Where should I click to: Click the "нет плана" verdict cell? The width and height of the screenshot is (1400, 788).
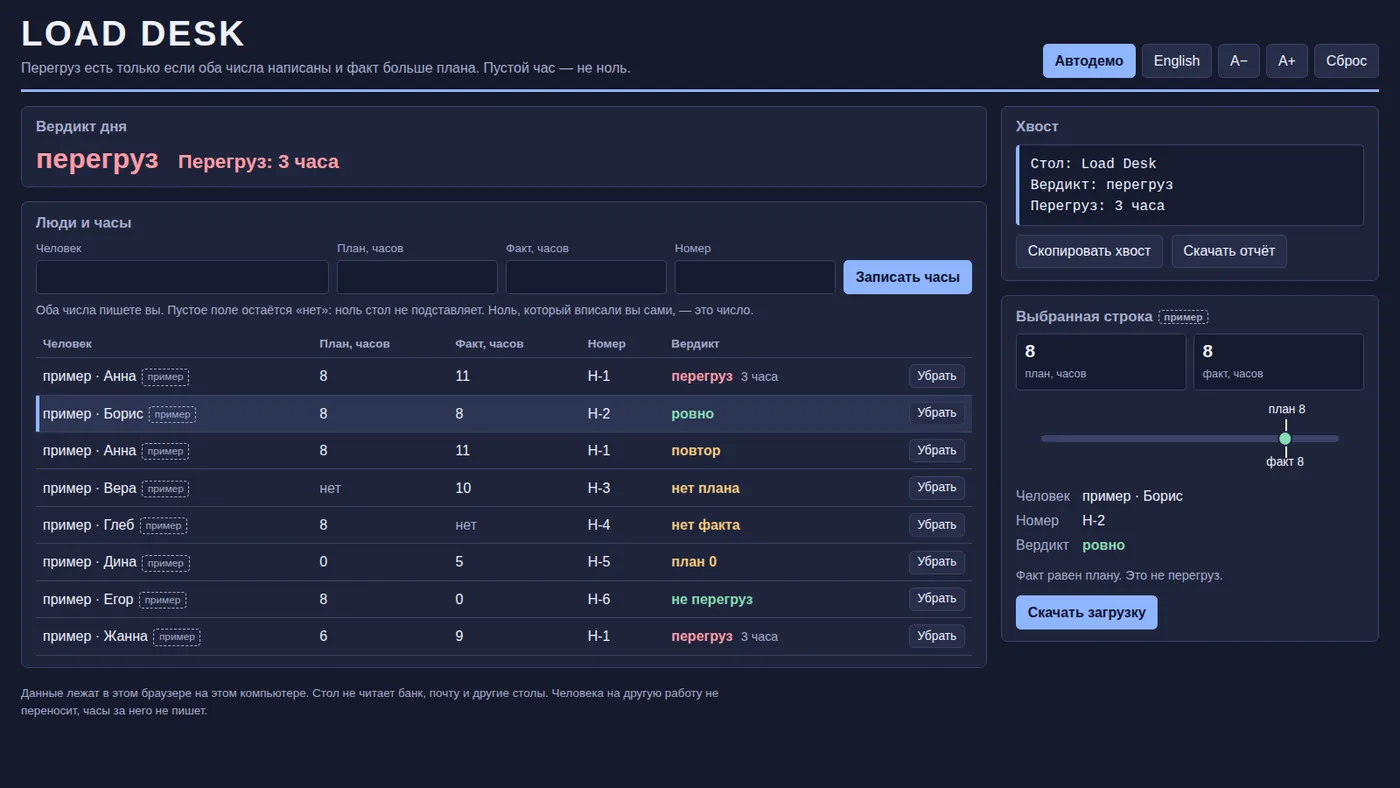pyautogui.click(x=705, y=488)
